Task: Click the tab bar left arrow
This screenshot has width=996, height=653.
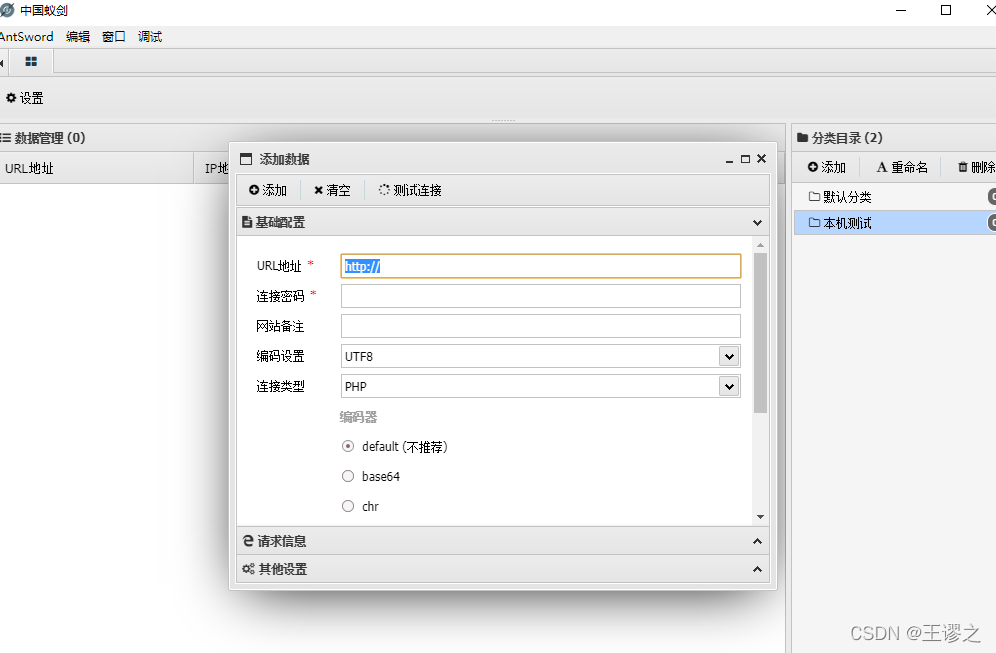Action: click(2, 62)
